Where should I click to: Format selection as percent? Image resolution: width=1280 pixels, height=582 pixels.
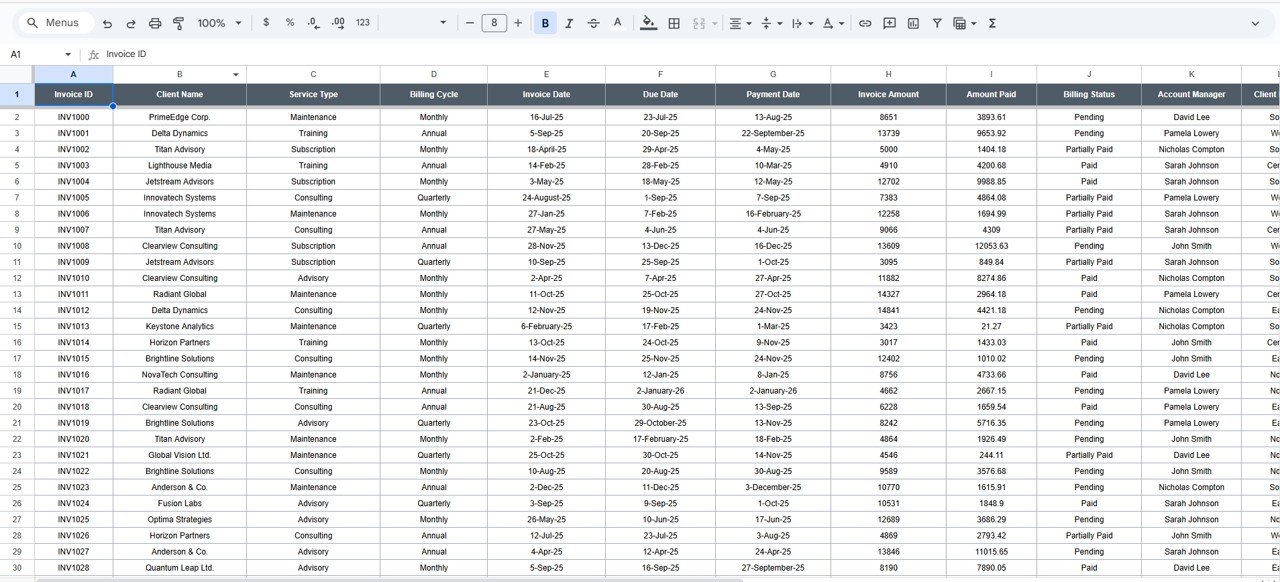[x=290, y=21]
